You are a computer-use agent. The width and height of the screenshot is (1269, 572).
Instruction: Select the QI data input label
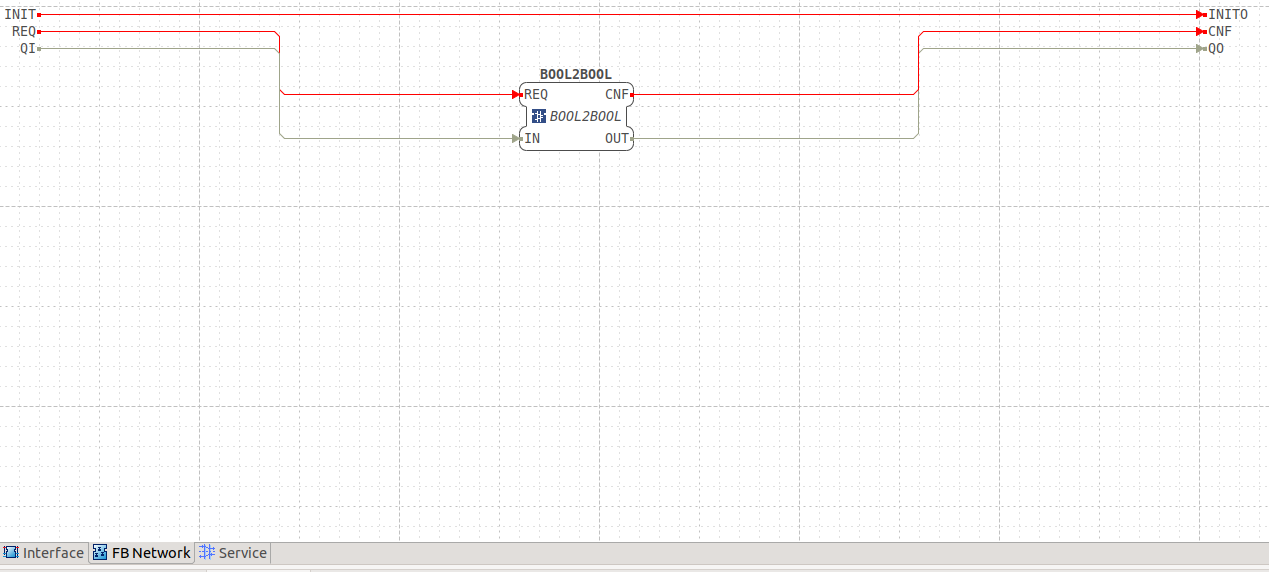click(28, 48)
